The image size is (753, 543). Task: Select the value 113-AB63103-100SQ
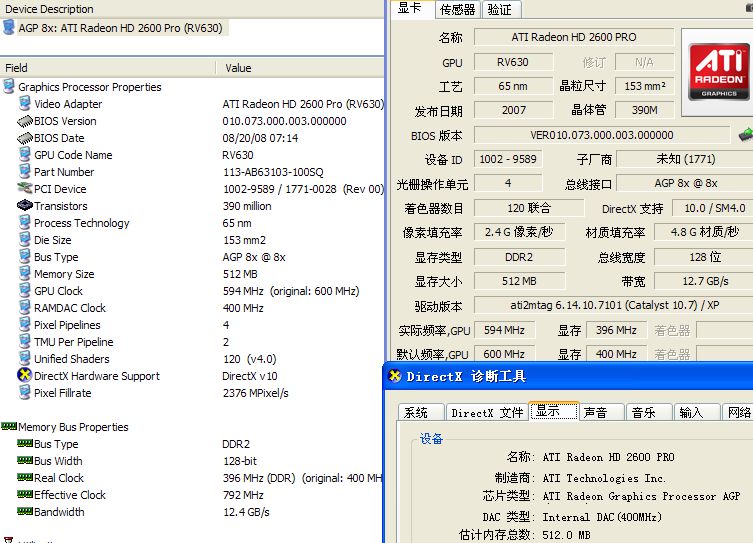click(x=273, y=172)
